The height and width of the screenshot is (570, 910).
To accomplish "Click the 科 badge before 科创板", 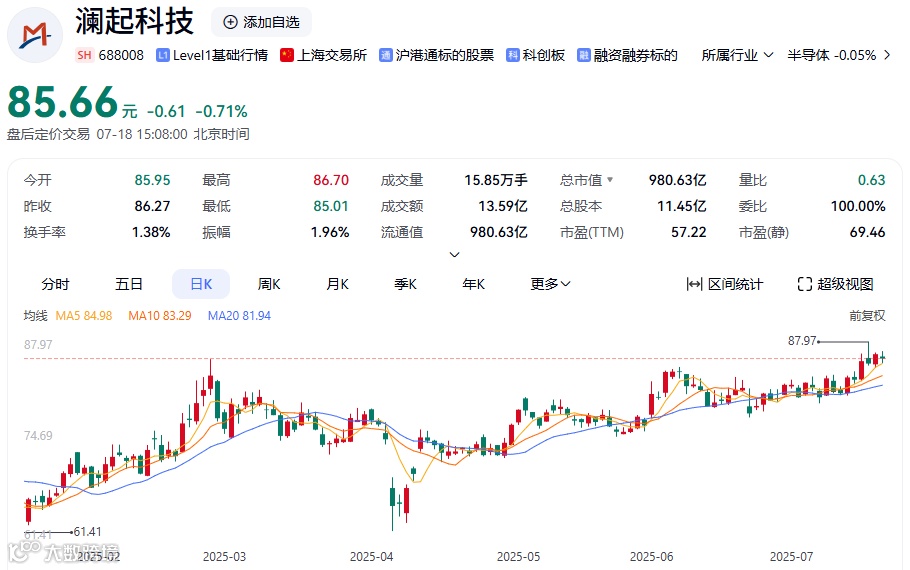I will [x=512, y=55].
